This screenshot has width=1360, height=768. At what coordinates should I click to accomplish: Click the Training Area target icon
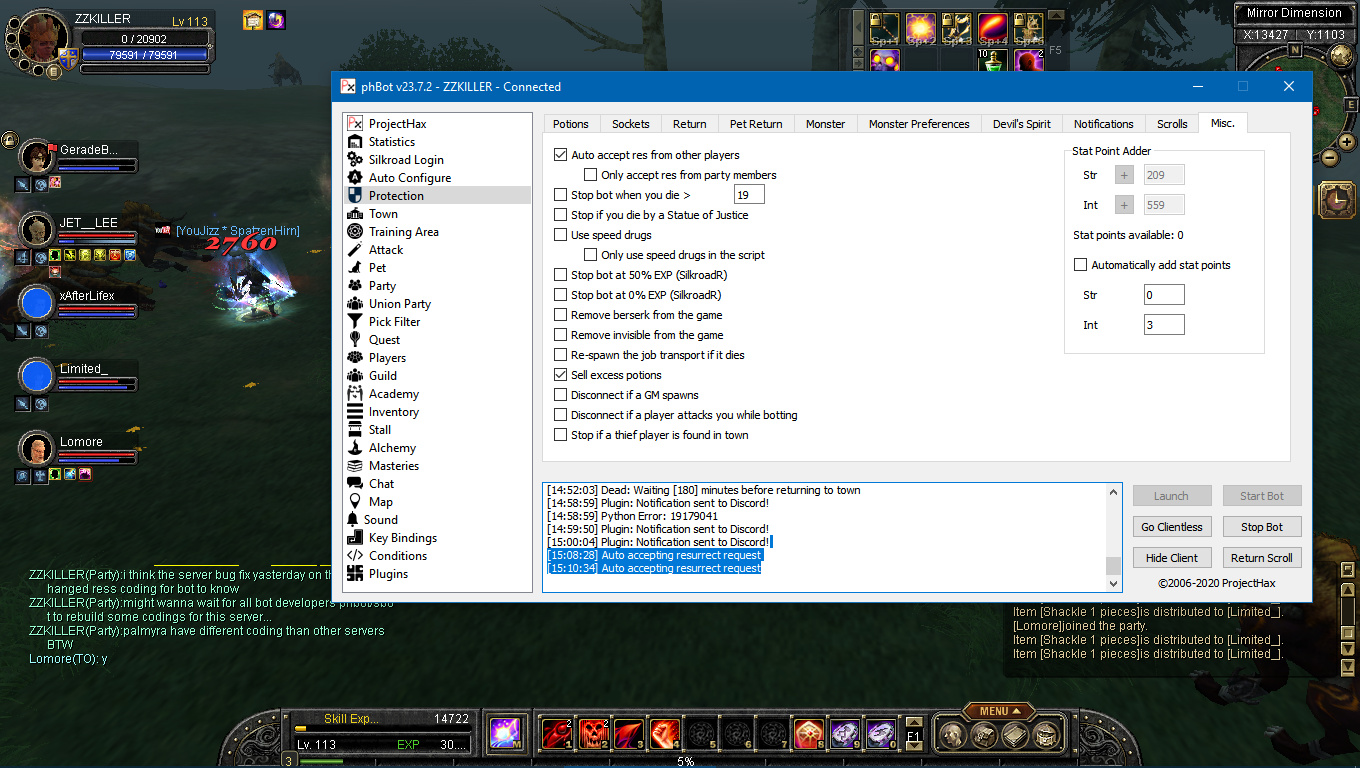(x=354, y=232)
